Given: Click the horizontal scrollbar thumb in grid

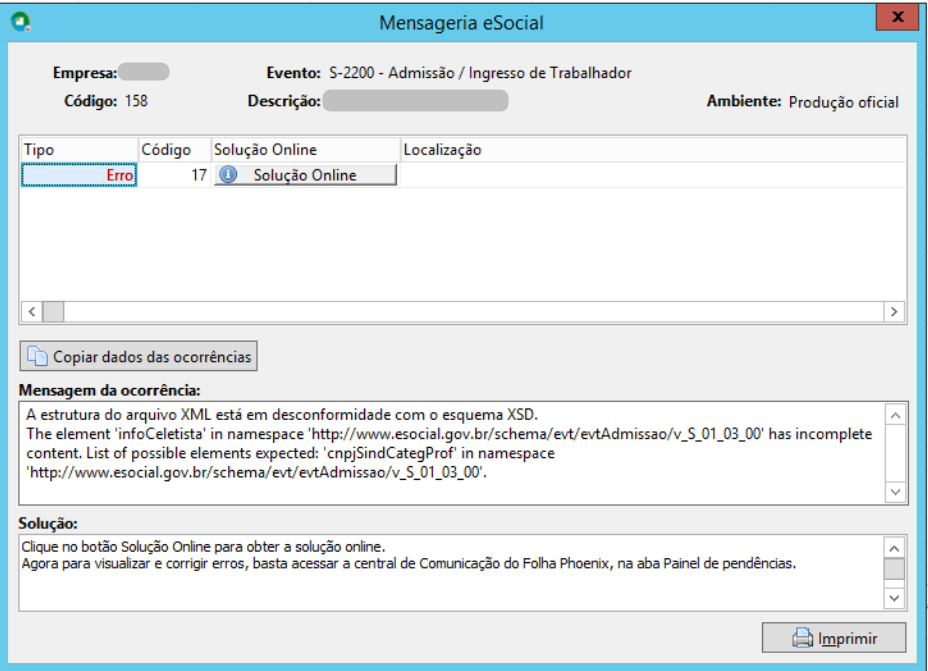Looking at the screenshot, I should click(x=53, y=312).
